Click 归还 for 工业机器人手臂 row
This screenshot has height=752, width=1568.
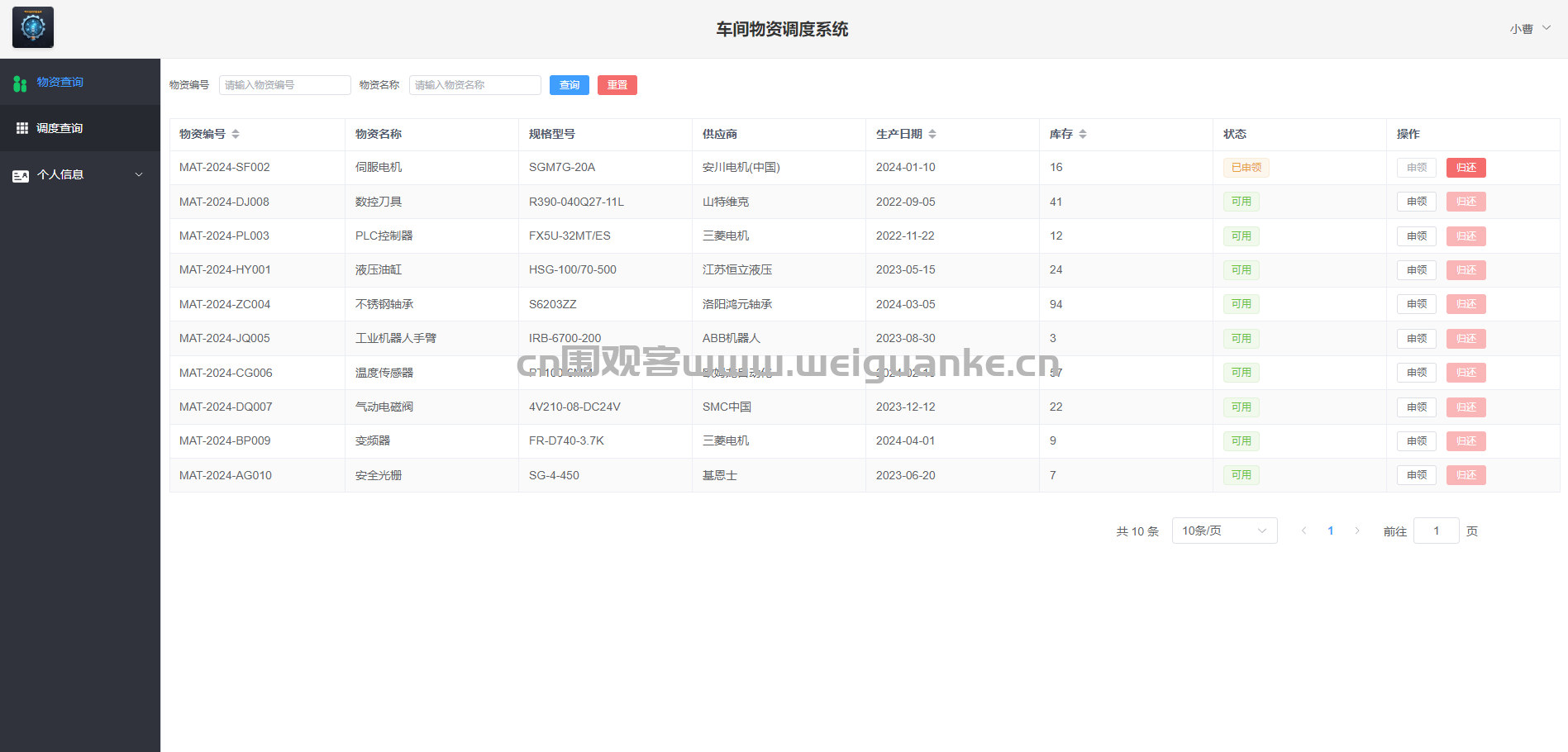(x=1466, y=339)
